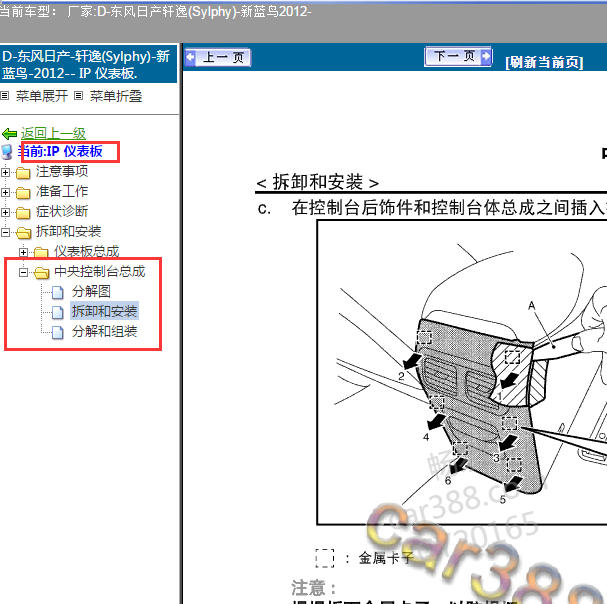Select the 准备工作 tree label
This screenshot has width=607, height=604.
(x=62, y=191)
